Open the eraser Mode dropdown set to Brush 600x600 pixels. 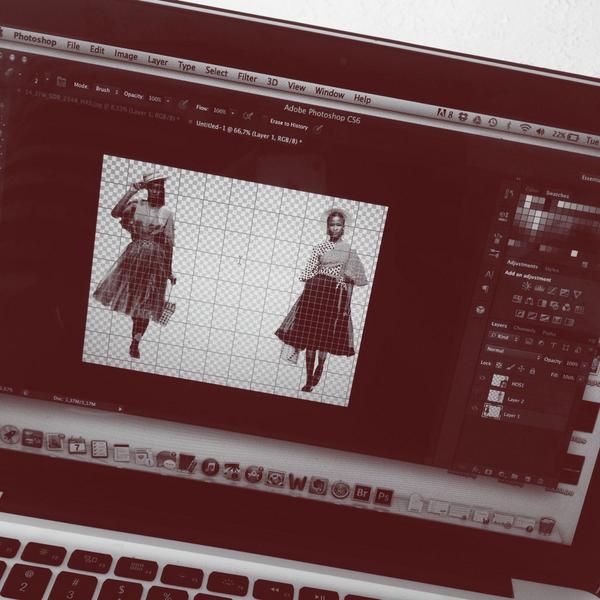pyautogui.click(x=106, y=90)
